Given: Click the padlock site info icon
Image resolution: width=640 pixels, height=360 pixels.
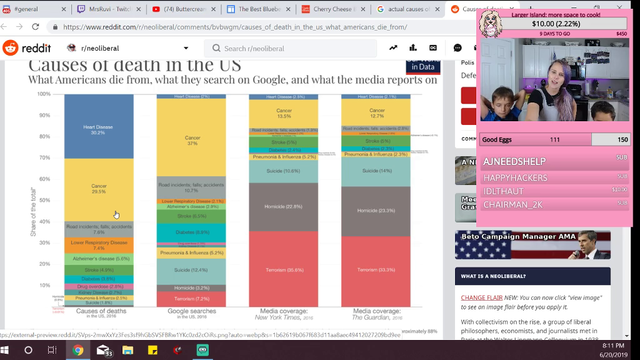Looking at the screenshot, I should click(x=55, y=27).
